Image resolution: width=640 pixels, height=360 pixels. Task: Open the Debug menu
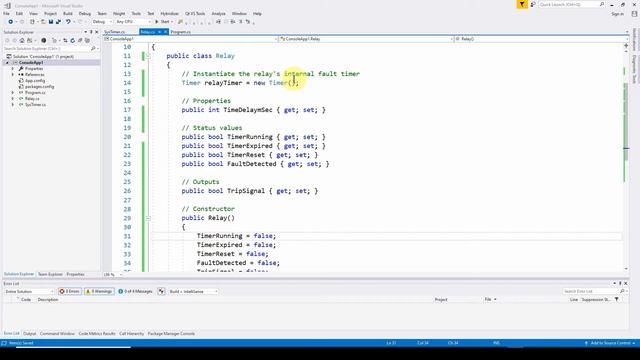coord(85,13)
